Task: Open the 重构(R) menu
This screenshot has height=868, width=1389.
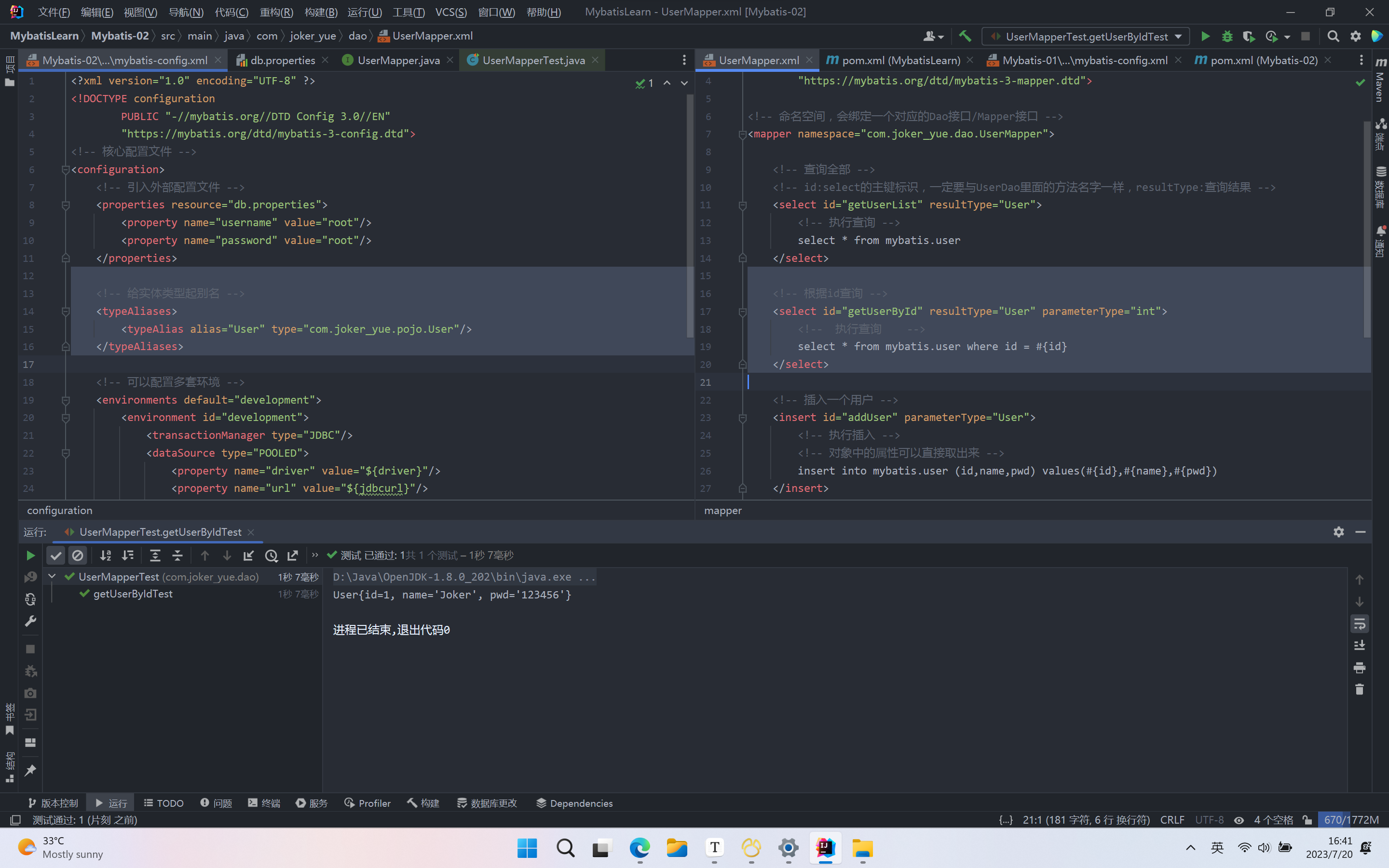Action: (x=276, y=12)
